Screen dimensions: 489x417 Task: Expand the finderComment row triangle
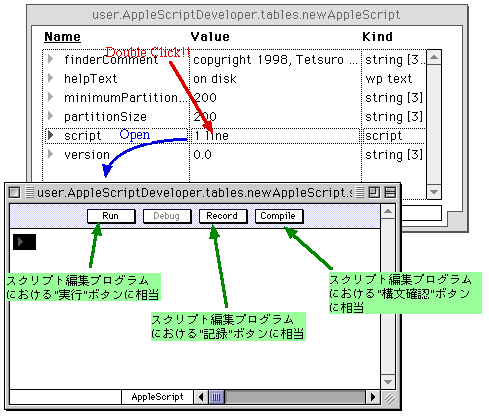(51, 59)
